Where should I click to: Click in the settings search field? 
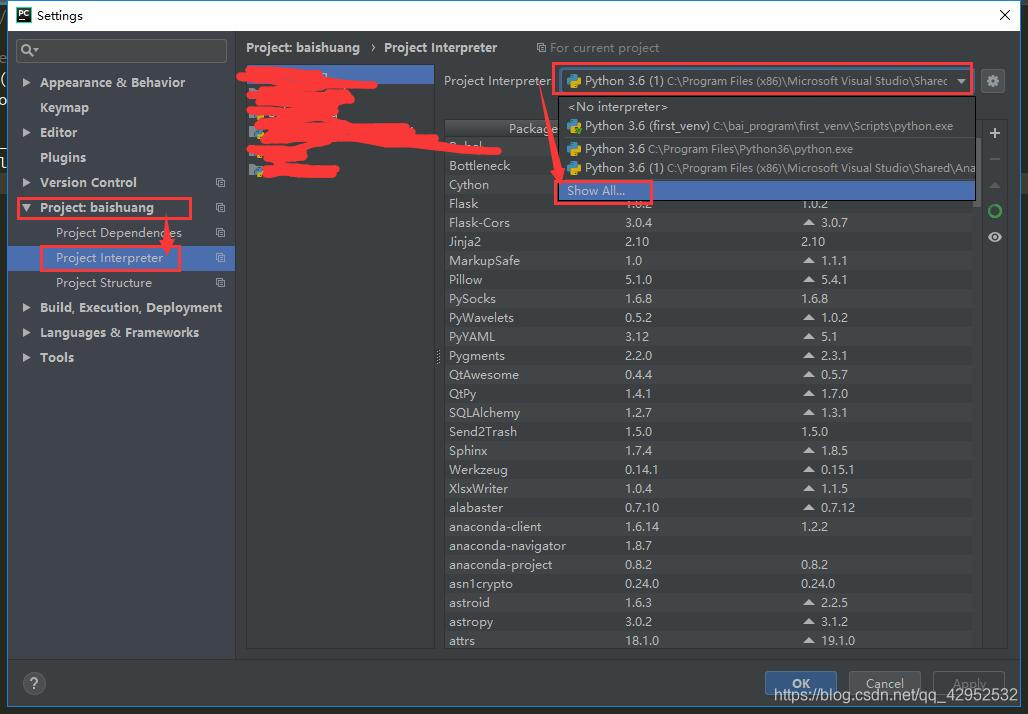122,50
